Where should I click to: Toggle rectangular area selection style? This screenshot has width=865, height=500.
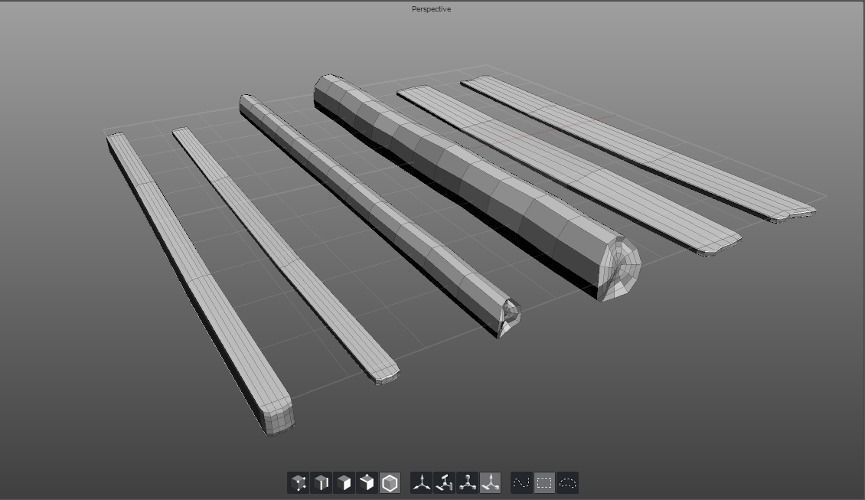[x=544, y=483]
